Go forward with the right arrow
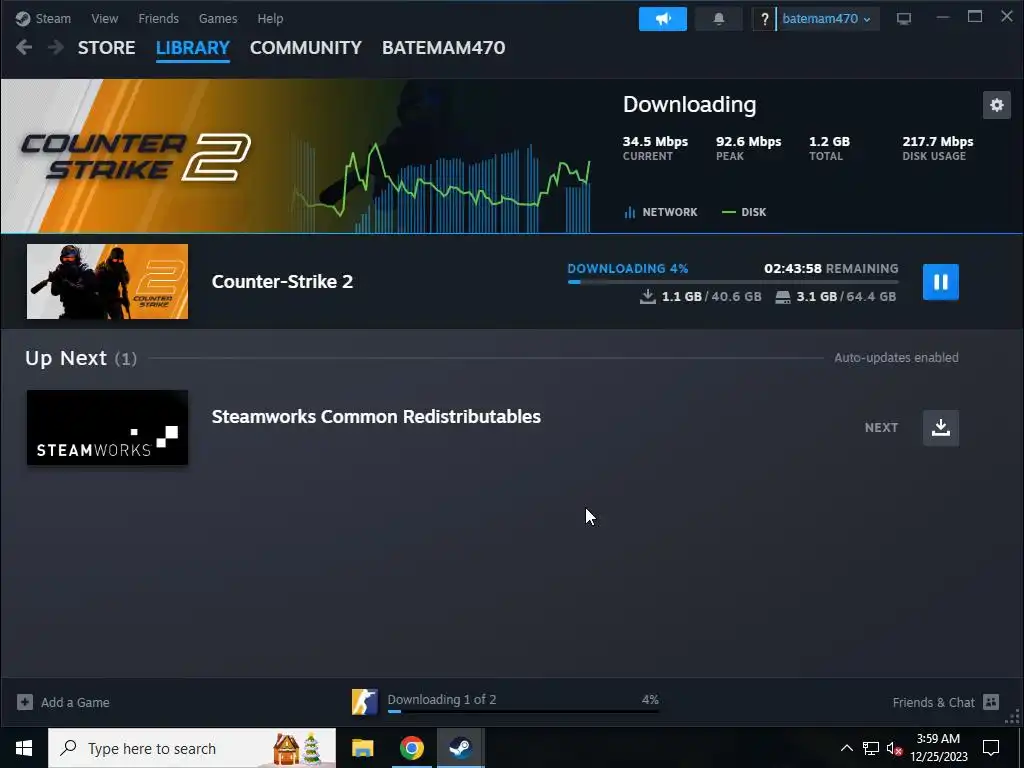Image resolution: width=1024 pixels, height=768 pixels. [56, 47]
